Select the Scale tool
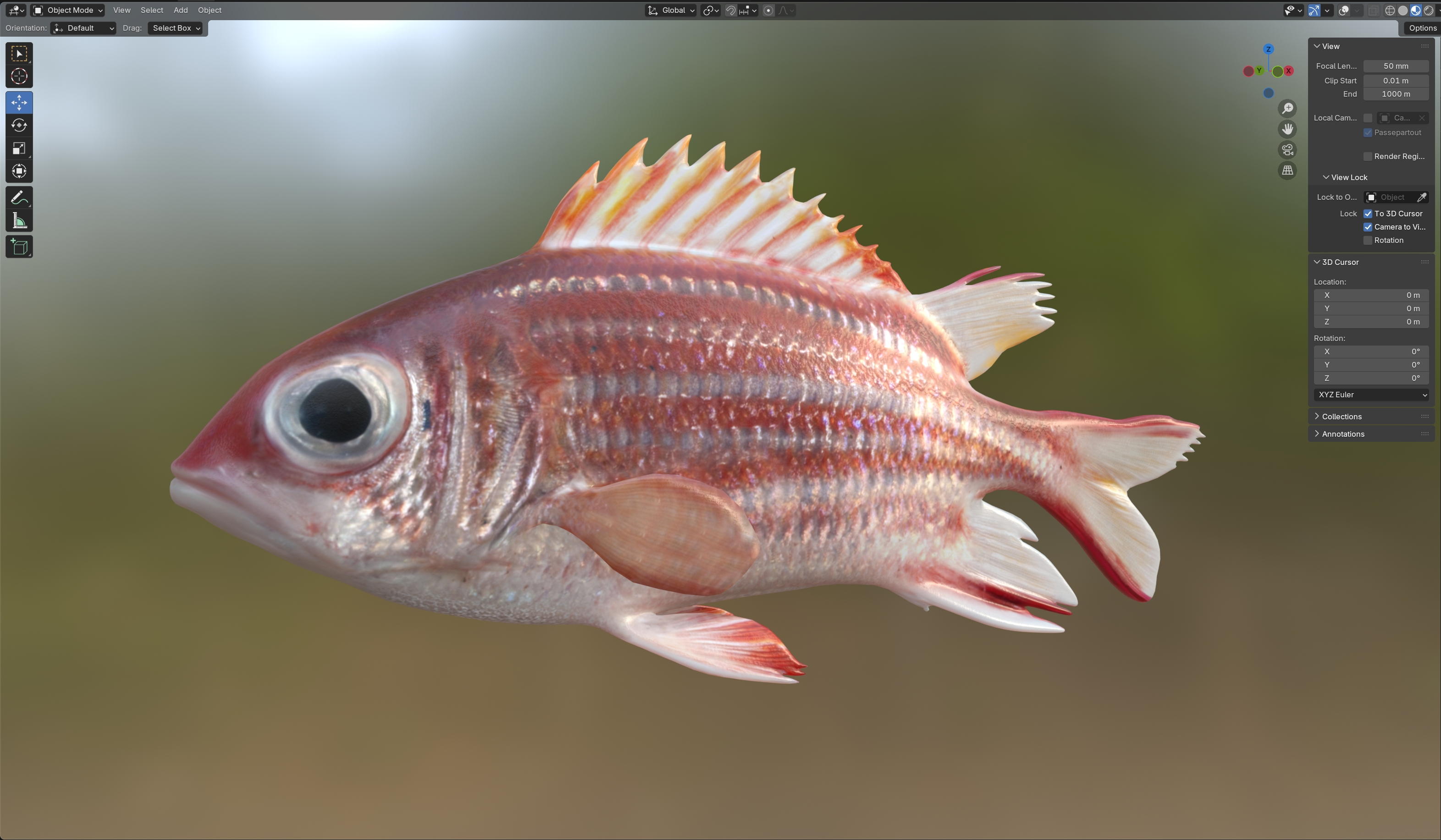 coord(19,148)
